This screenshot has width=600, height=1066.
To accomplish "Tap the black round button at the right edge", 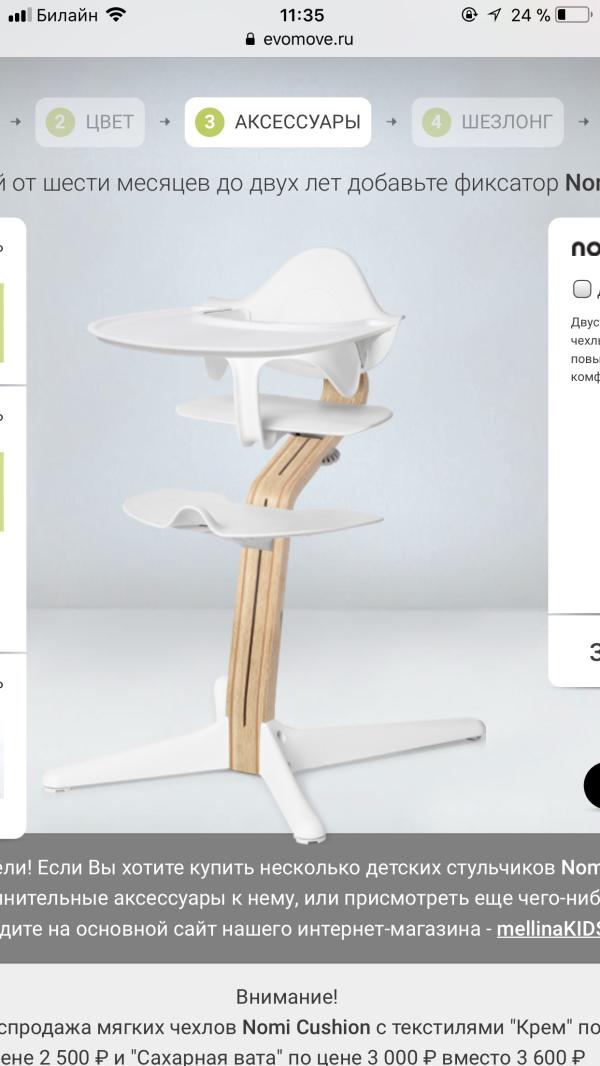I will point(592,785).
